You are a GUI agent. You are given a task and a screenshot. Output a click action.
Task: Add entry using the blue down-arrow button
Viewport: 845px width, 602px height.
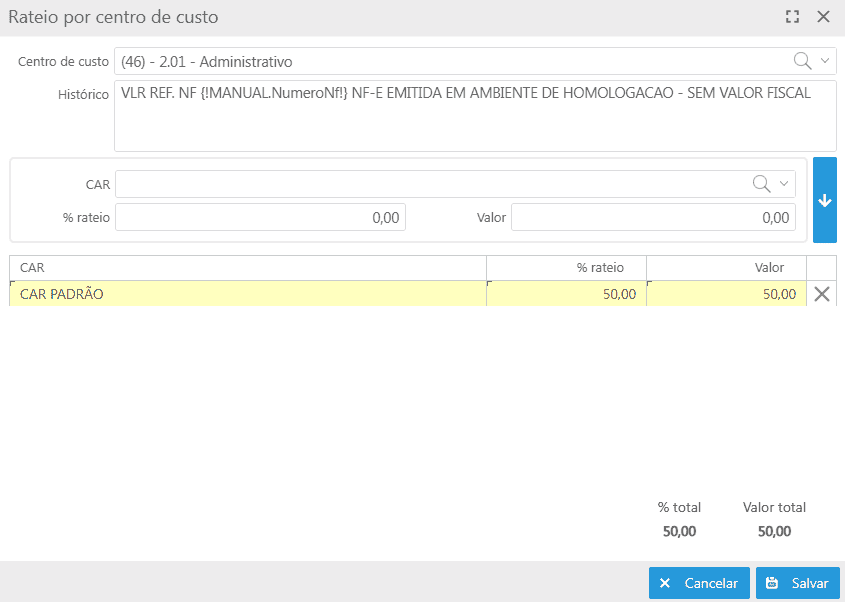(824, 200)
